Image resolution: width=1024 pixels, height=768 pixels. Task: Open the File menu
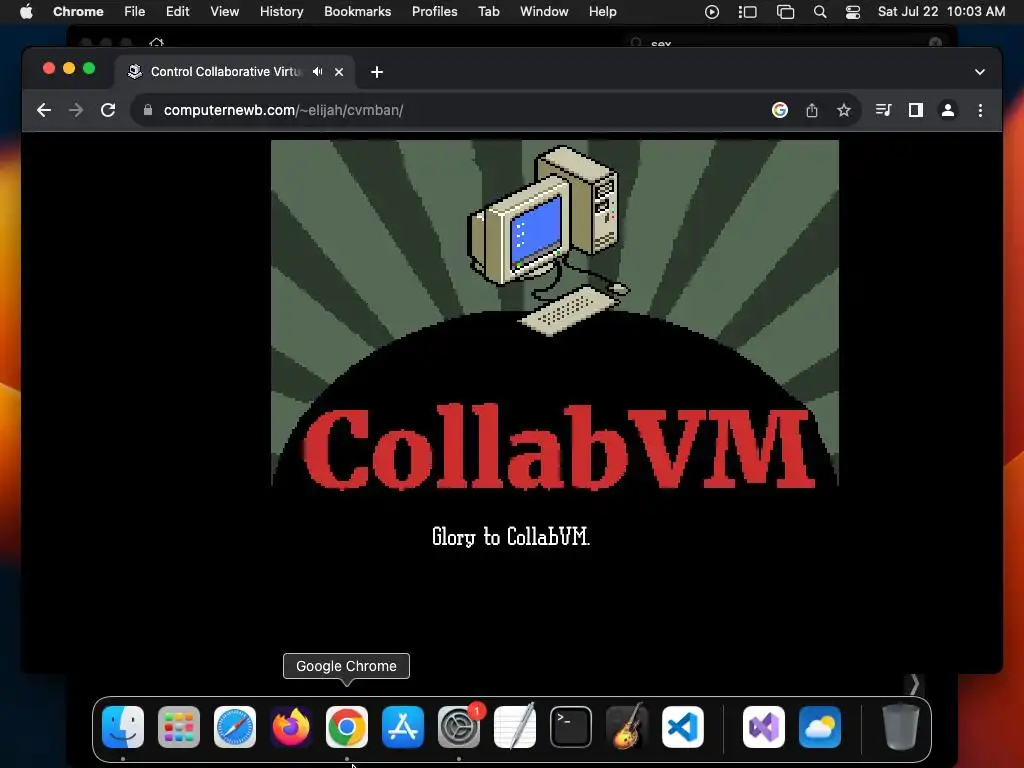(135, 12)
